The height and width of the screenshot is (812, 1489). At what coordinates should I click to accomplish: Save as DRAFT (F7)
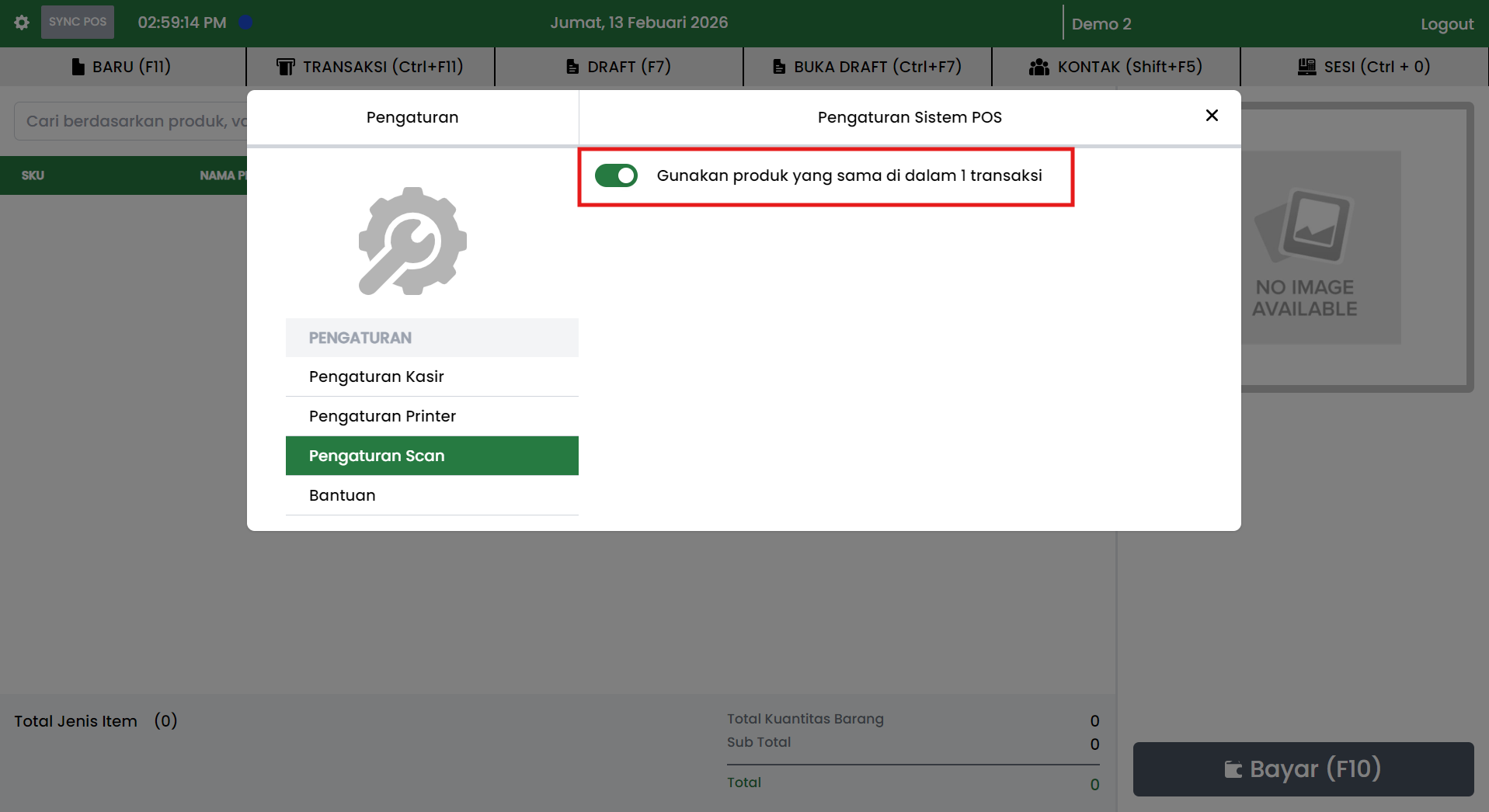click(618, 67)
